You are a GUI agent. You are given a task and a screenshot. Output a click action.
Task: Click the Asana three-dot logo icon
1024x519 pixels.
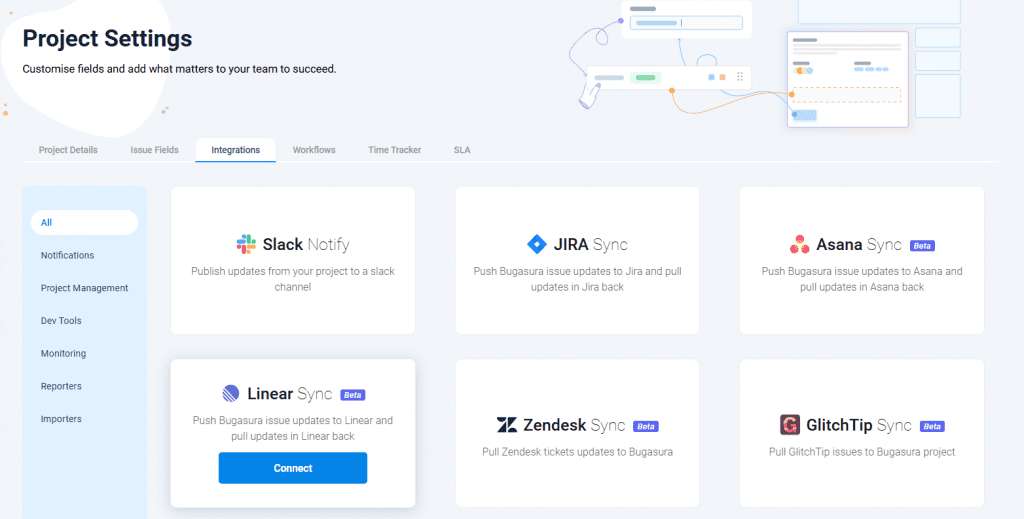[799, 245]
